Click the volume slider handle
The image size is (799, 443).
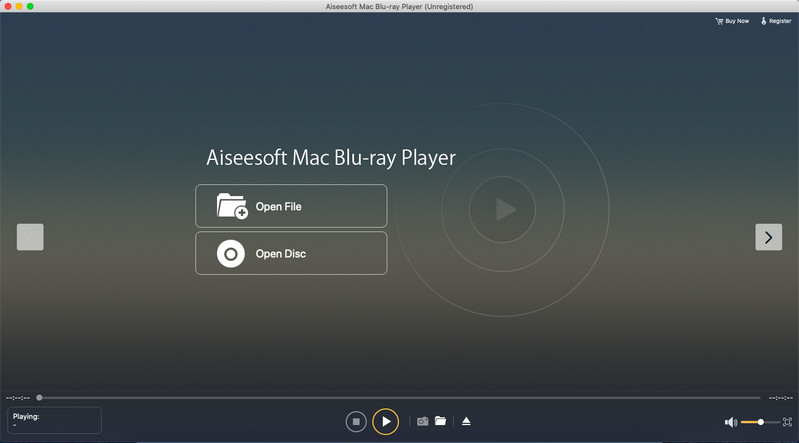pos(760,422)
